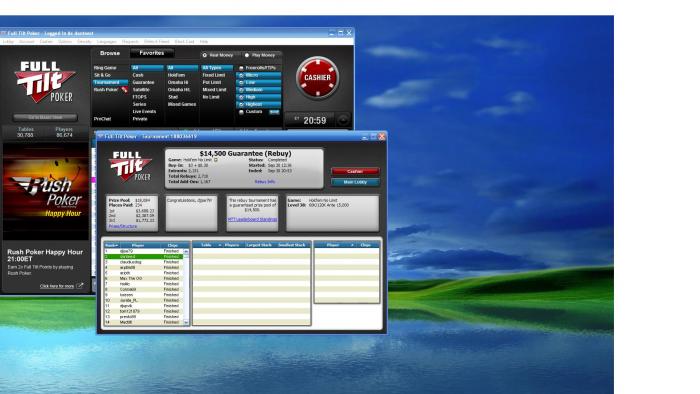This screenshot has height=394, width=700.
Task: Select the Real Money radio button
Action: click(204, 55)
